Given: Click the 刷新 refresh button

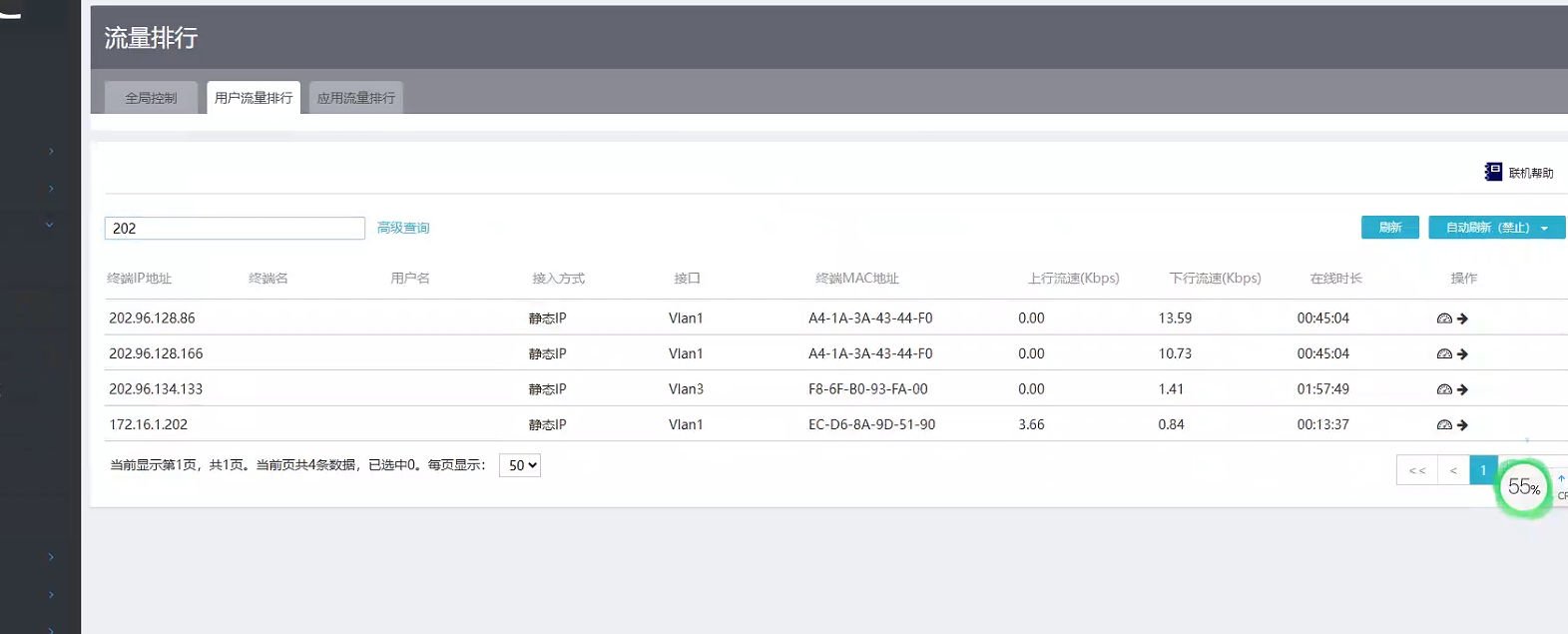Looking at the screenshot, I should 1390,228.
